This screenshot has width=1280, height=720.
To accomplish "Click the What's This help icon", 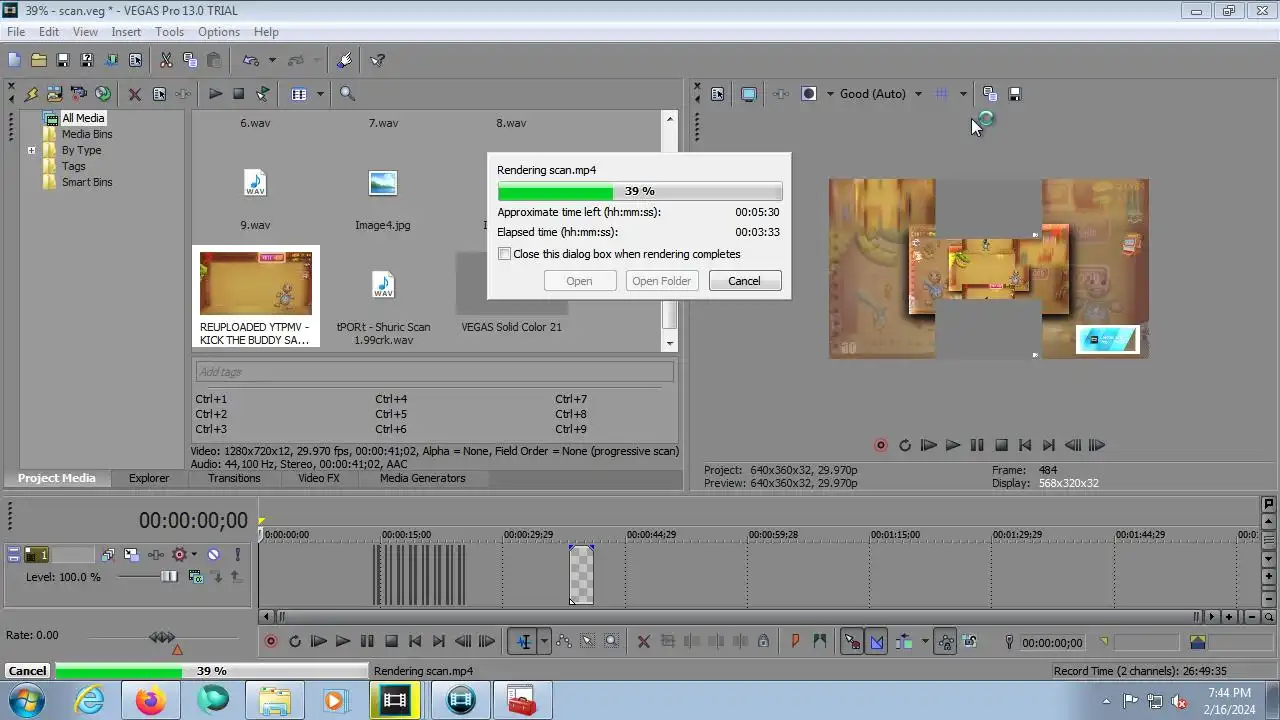I will 377,60.
